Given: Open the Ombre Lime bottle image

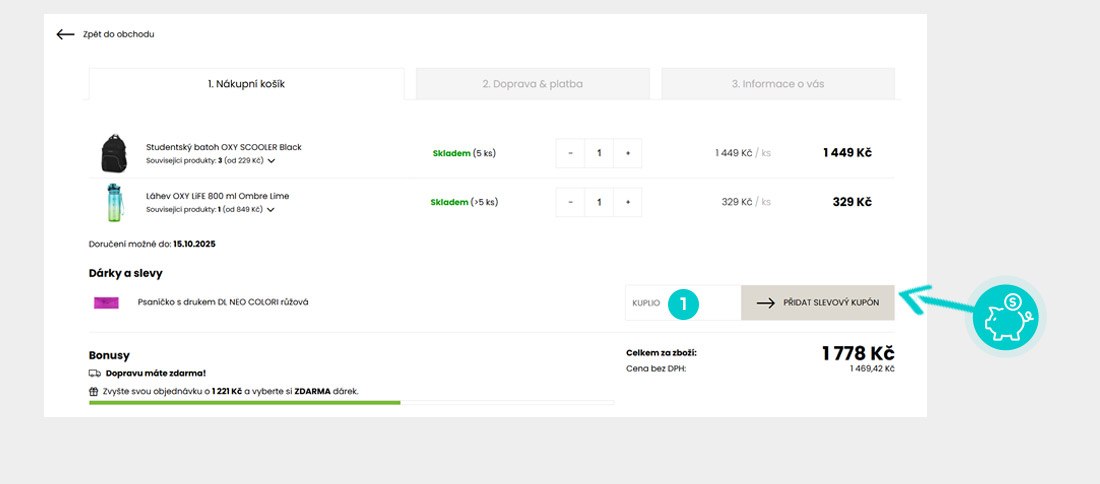Looking at the screenshot, I should 114,202.
